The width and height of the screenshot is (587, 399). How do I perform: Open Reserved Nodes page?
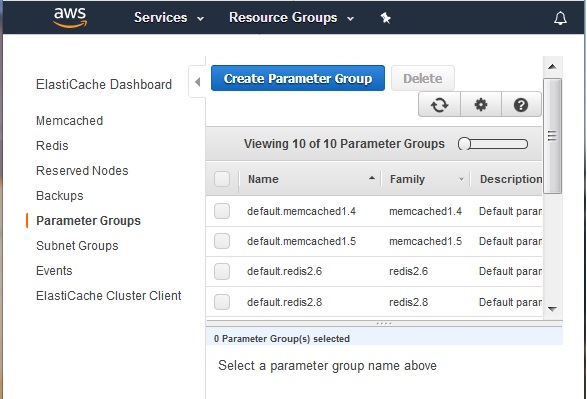click(82, 171)
